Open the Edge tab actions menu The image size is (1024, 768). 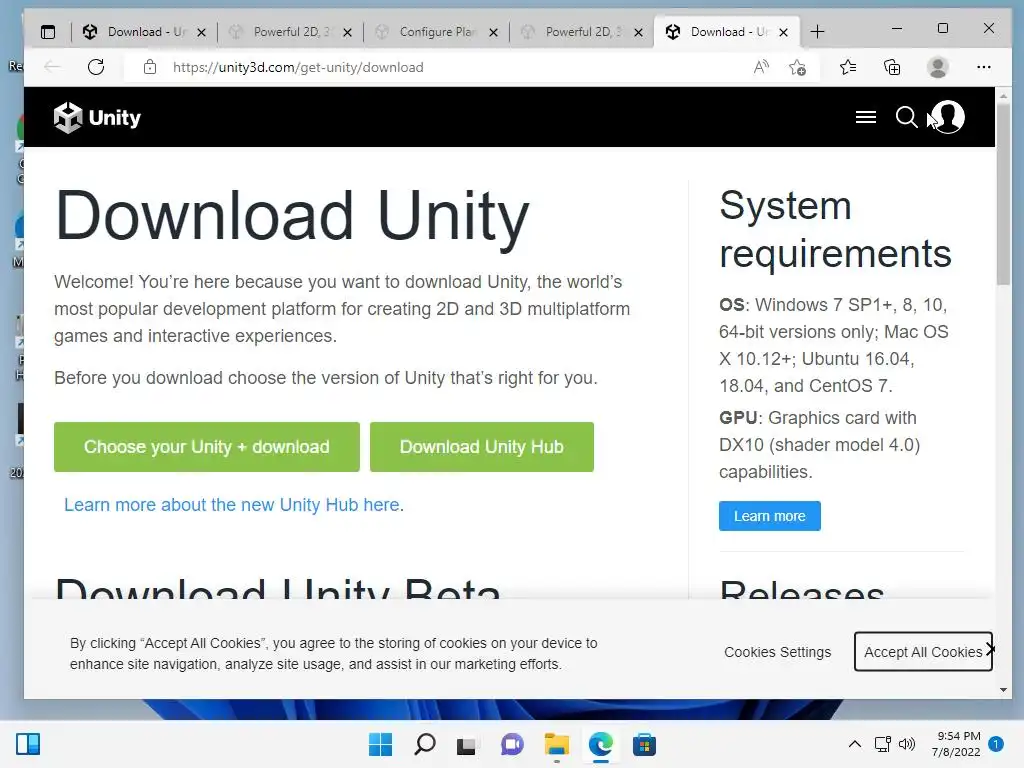[48, 32]
